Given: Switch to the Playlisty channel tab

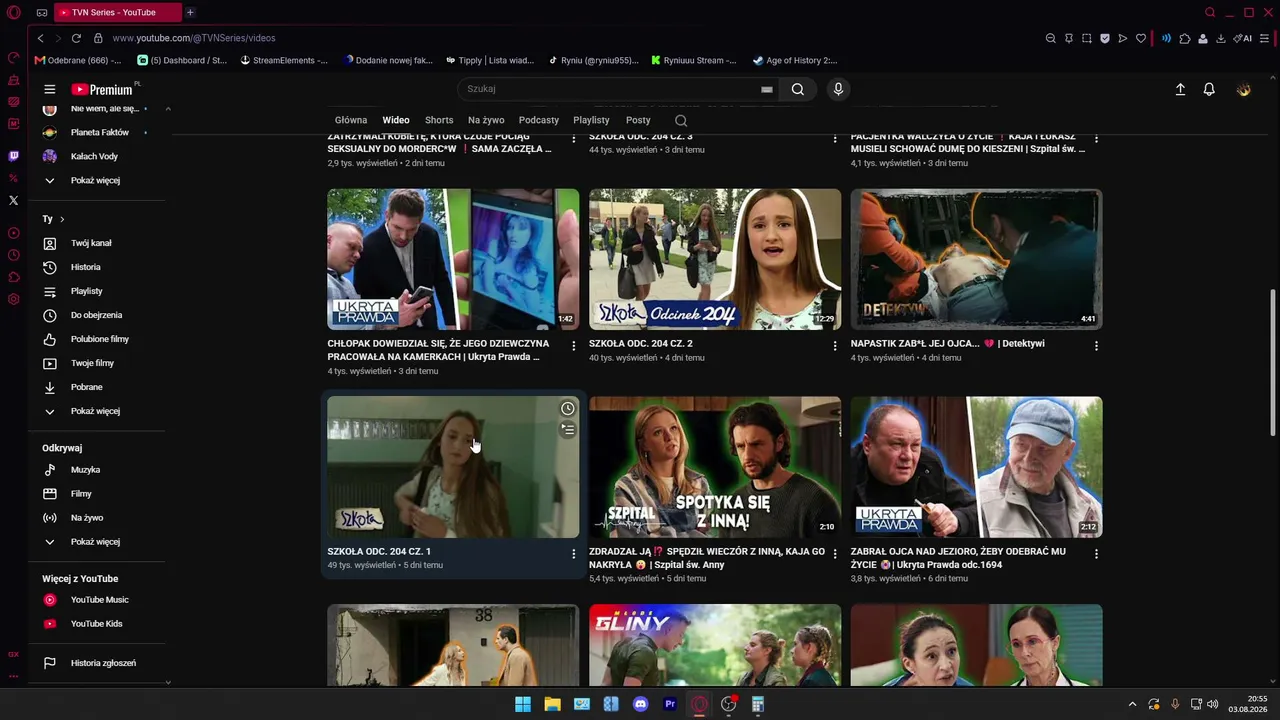Looking at the screenshot, I should 591,120.
